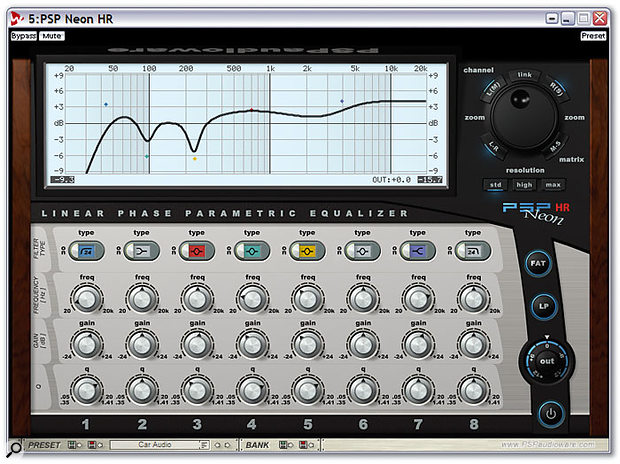Viewport: 620px width, 464px height.
Task: Click the OUT:+0.0 readout on graph
Action: (391, 180)
